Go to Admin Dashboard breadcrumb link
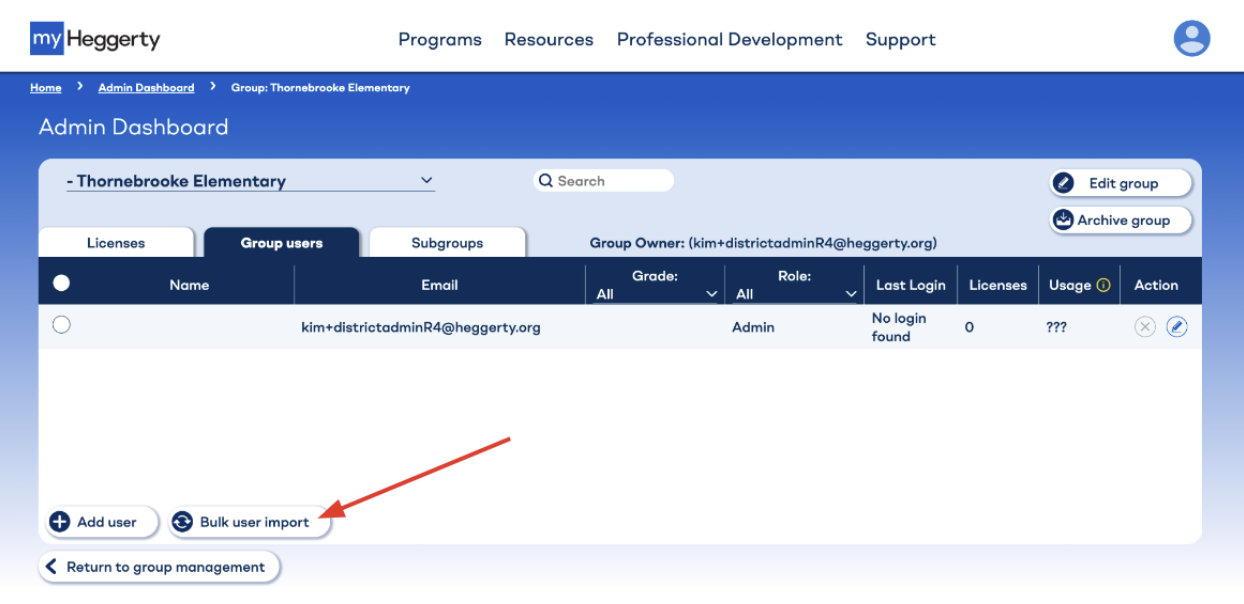 pos(146,88)
